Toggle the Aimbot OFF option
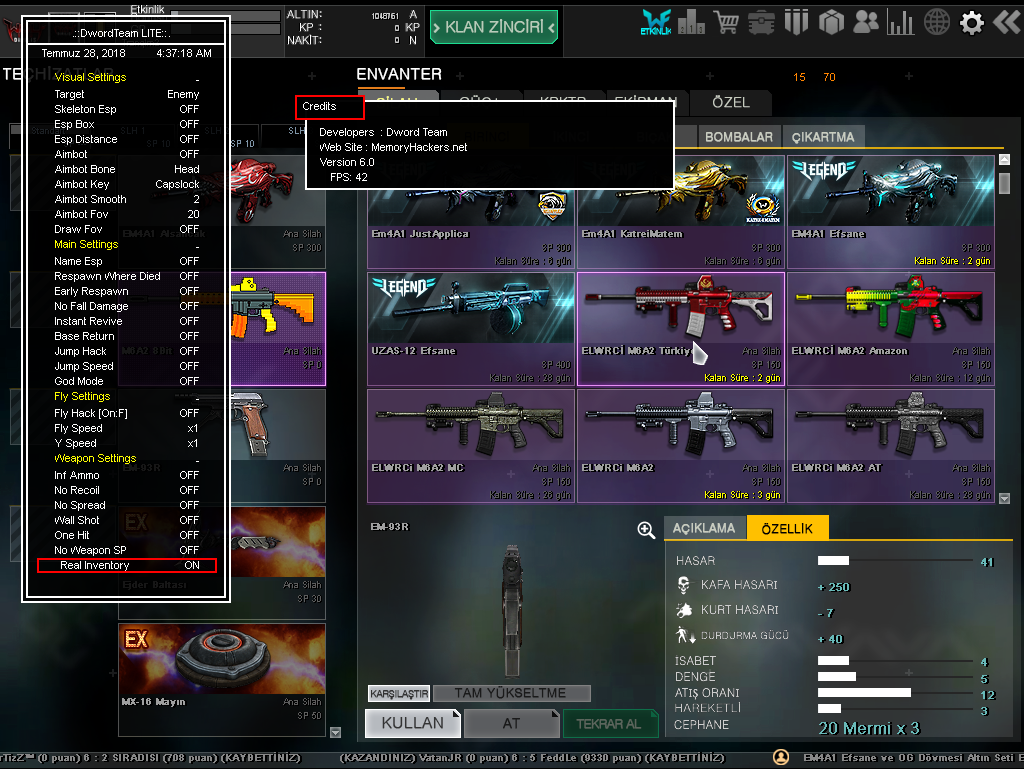This screenshot has height=769, width=1024. (x=127, y=154)
